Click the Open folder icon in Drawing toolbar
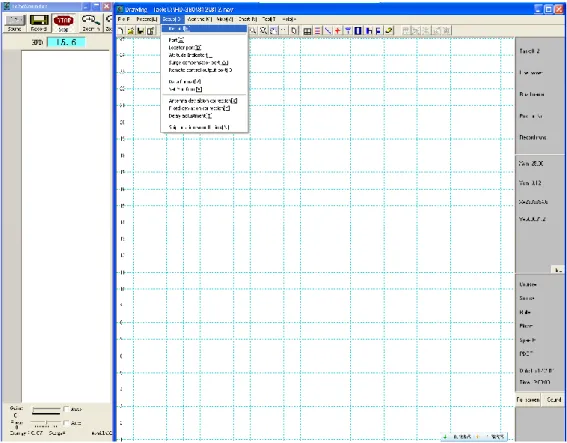Image resolution: width=567 pixels, height=443 pixels. pyautogui.click(x=131, y=31)
